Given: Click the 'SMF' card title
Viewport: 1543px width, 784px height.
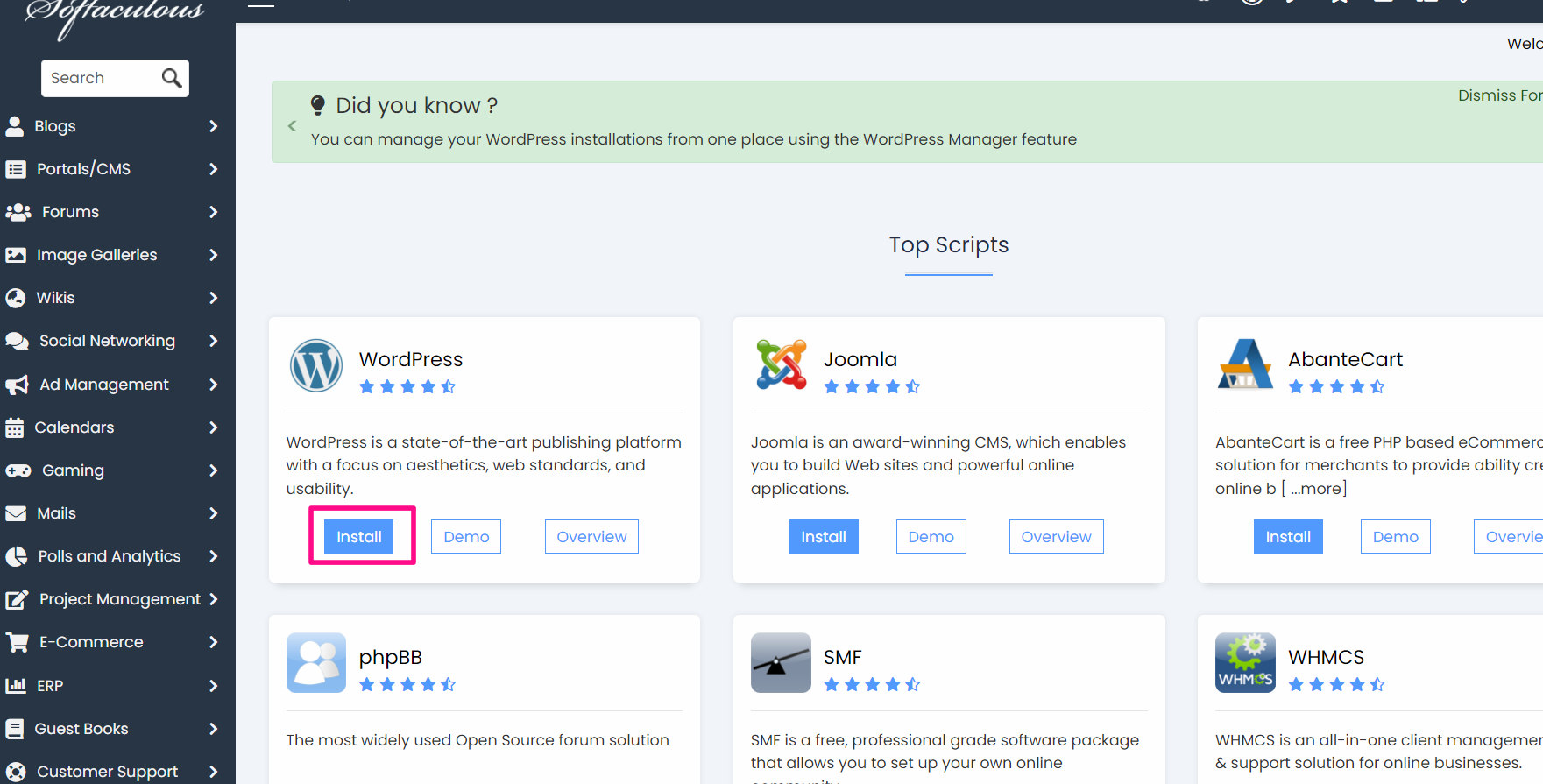Looking at the screenshot, I should 843,657.
